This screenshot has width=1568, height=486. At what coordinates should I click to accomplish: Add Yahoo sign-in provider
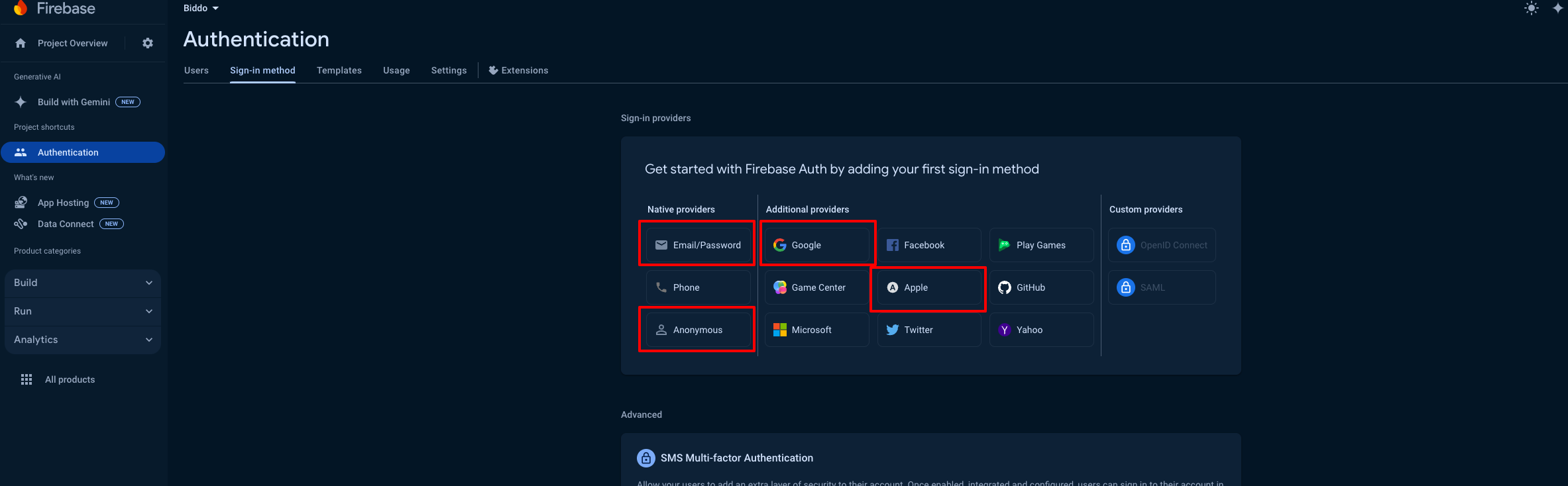(1042, 330)
